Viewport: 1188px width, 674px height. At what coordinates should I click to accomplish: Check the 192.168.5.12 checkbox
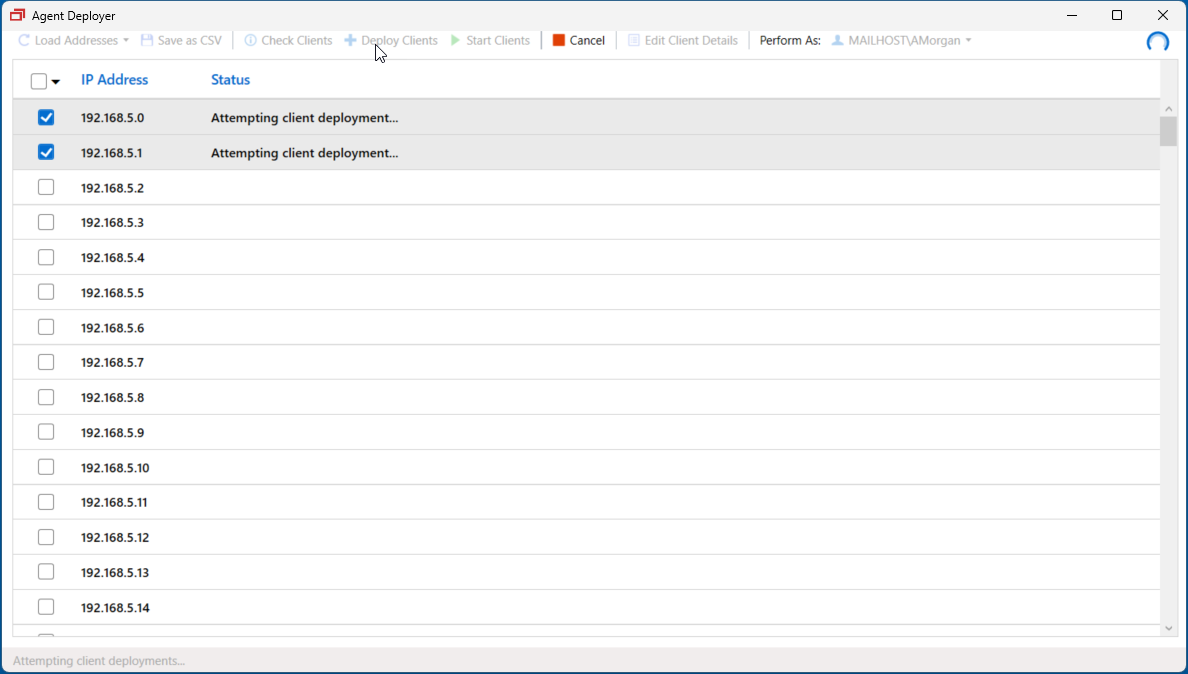[45, 537]
